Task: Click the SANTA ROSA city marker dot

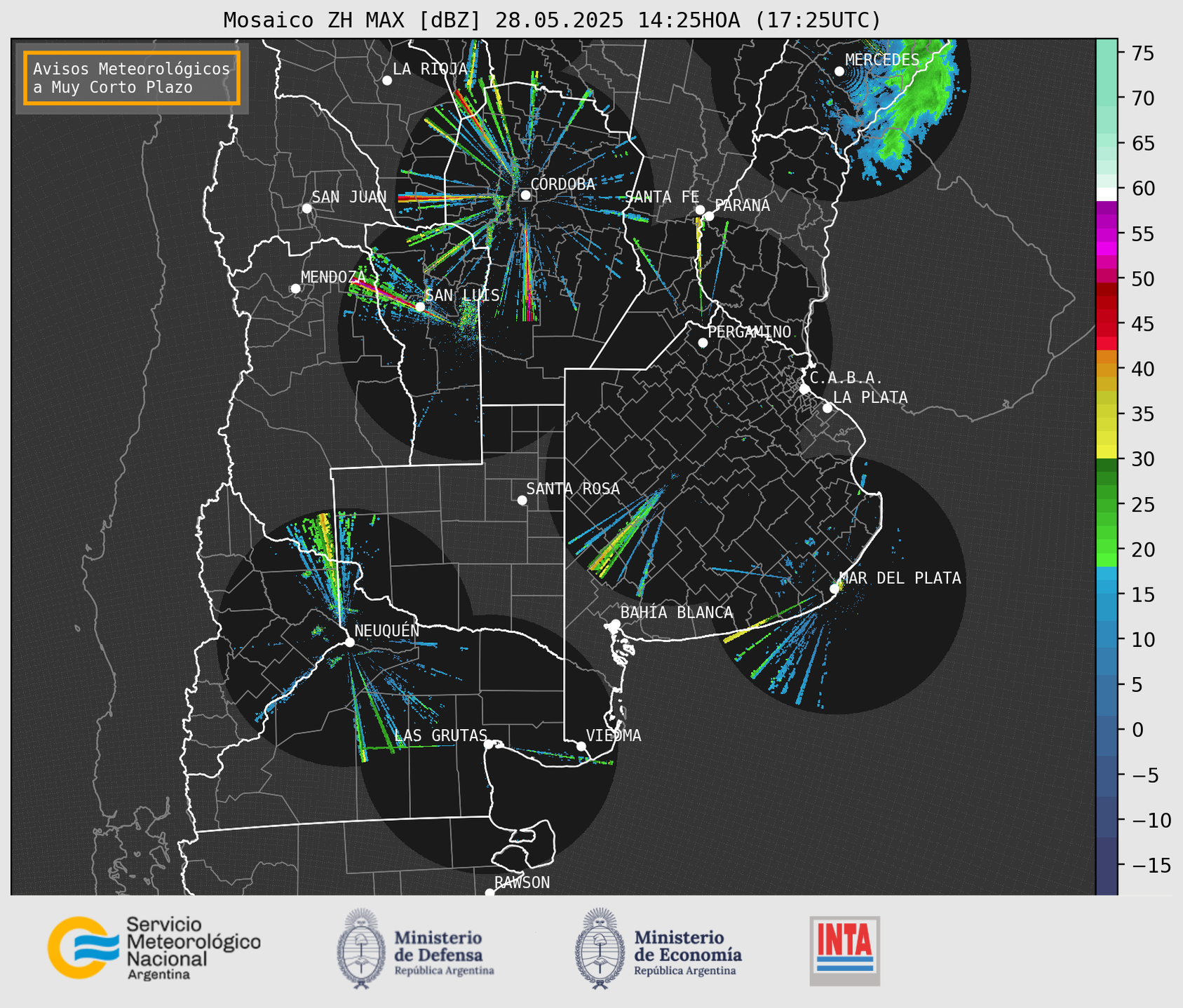Action: click(x=522, y=500)
